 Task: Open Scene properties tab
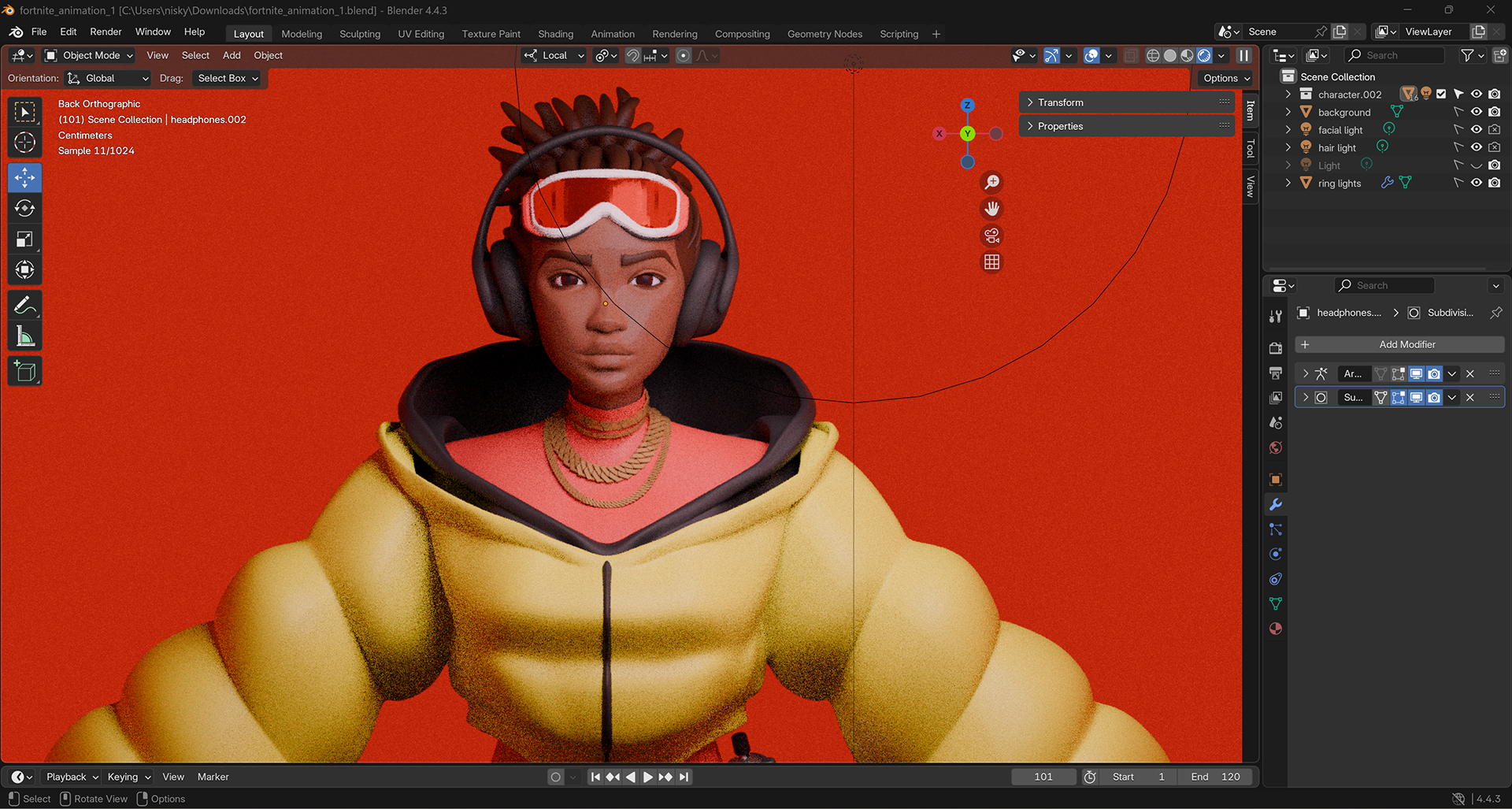point(1276,423)
